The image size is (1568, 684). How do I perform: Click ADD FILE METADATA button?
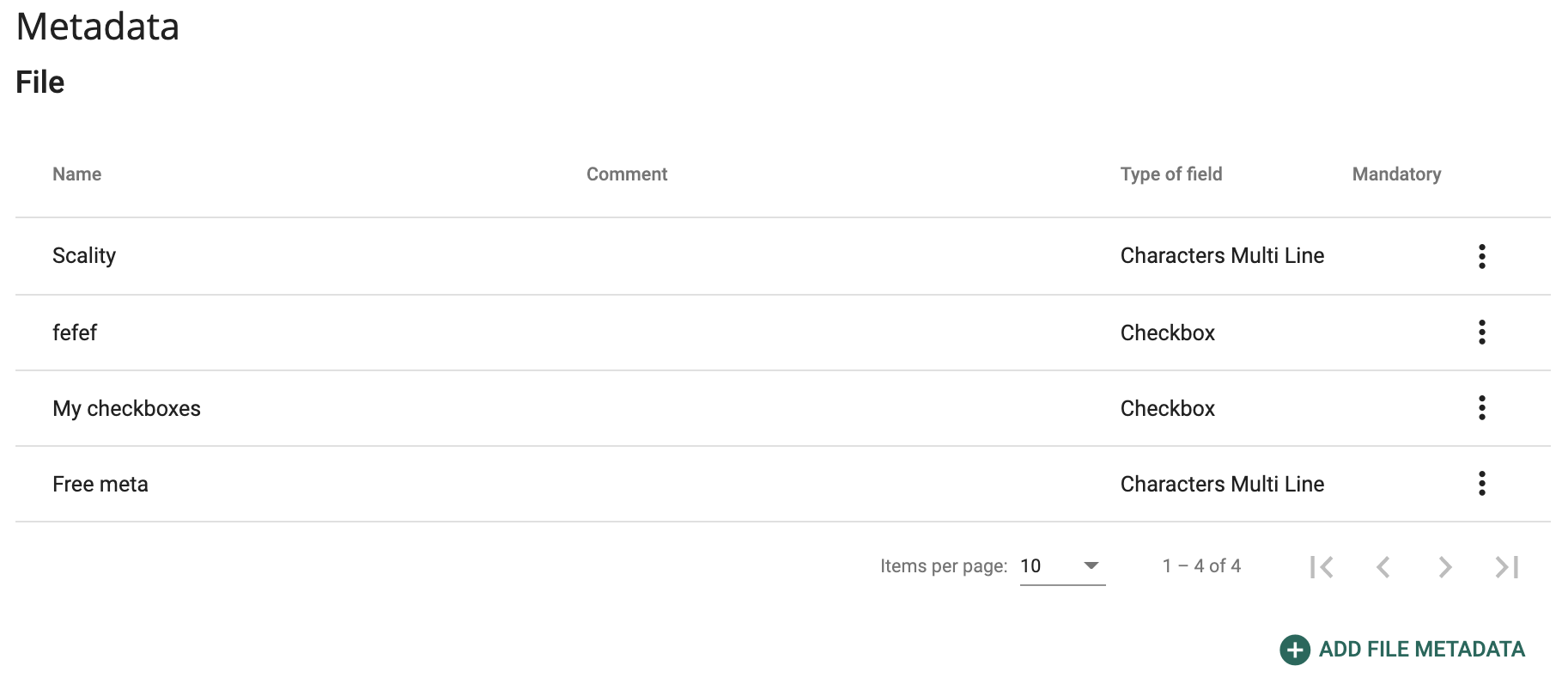[1403, 650]
